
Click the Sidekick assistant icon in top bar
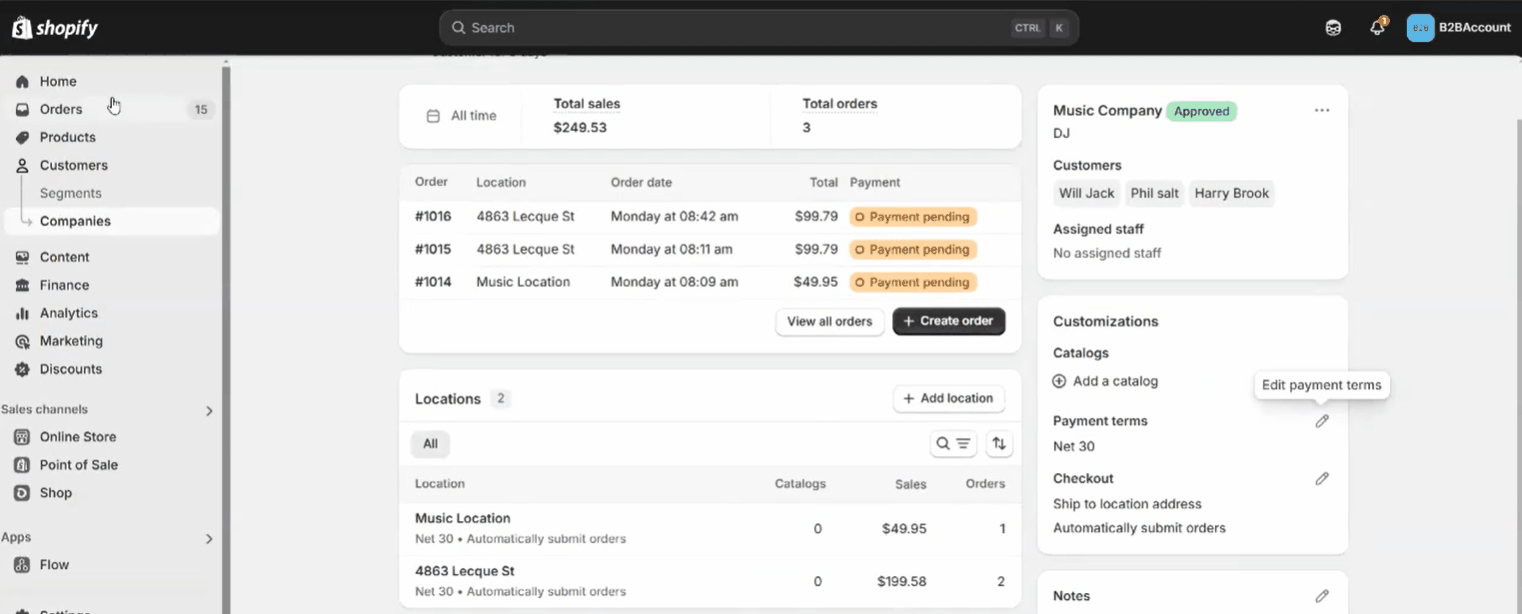pyautogui.click(x=1333, y=28)
